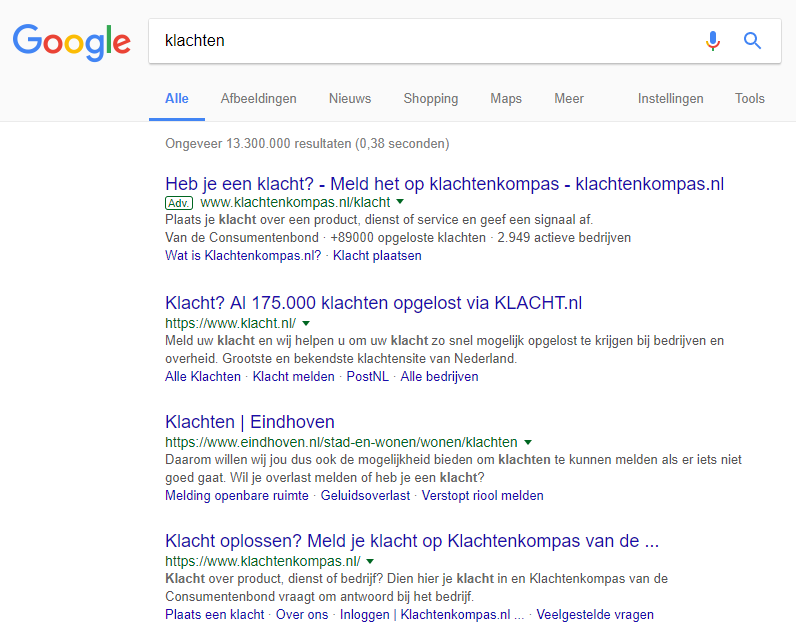The height and width of the screenshot is (638, 796).
Task: Click the Tools option
Action: tap(750, 99)
